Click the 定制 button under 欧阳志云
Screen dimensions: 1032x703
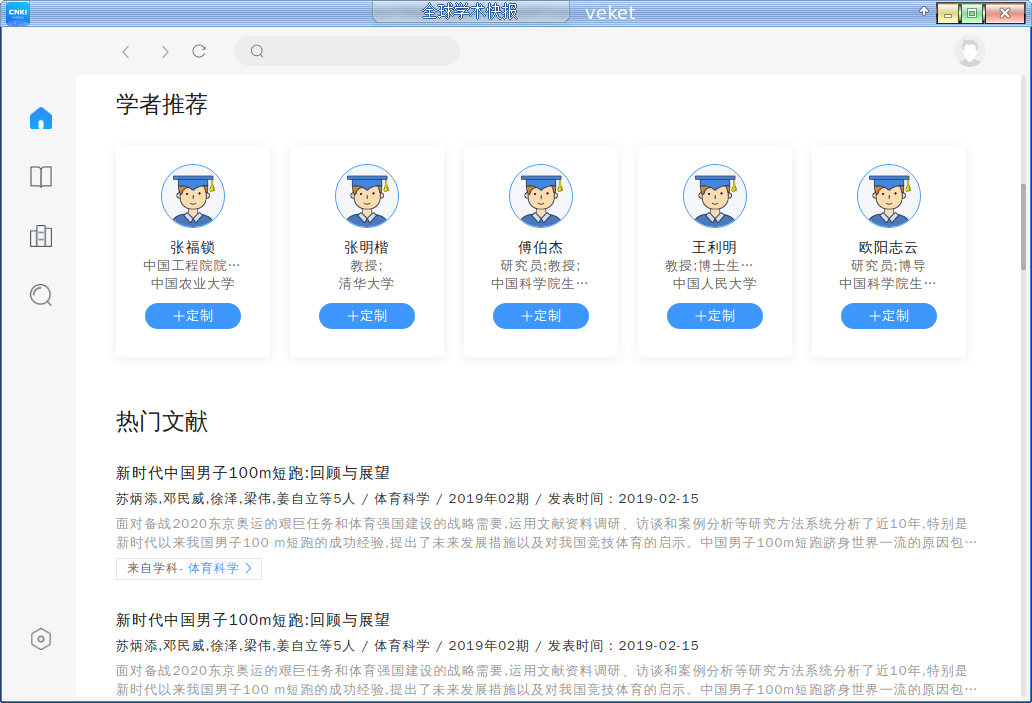888,316
